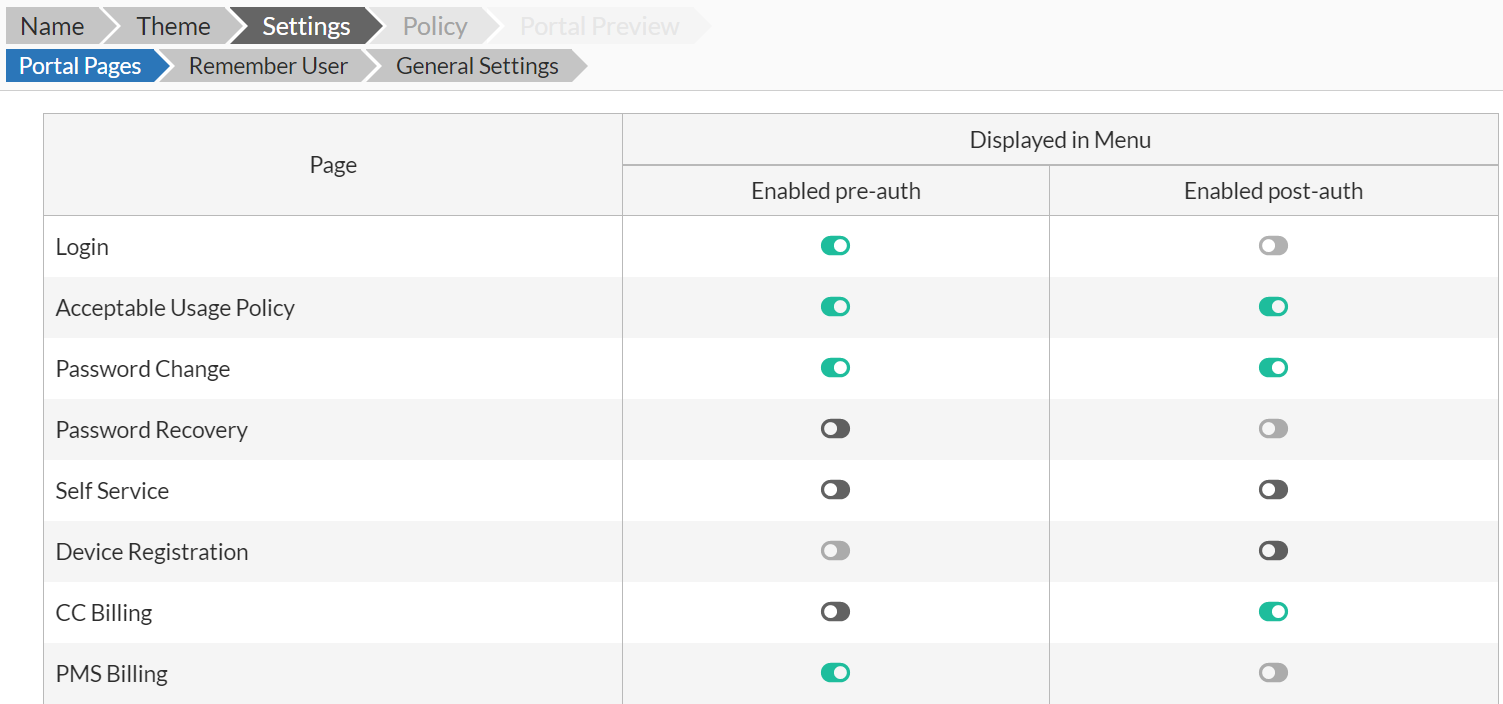Viewport: 1503px width, 704px height.
Task: Turn off Acceptable Usage Policy pre-auth
Action: 835,306
